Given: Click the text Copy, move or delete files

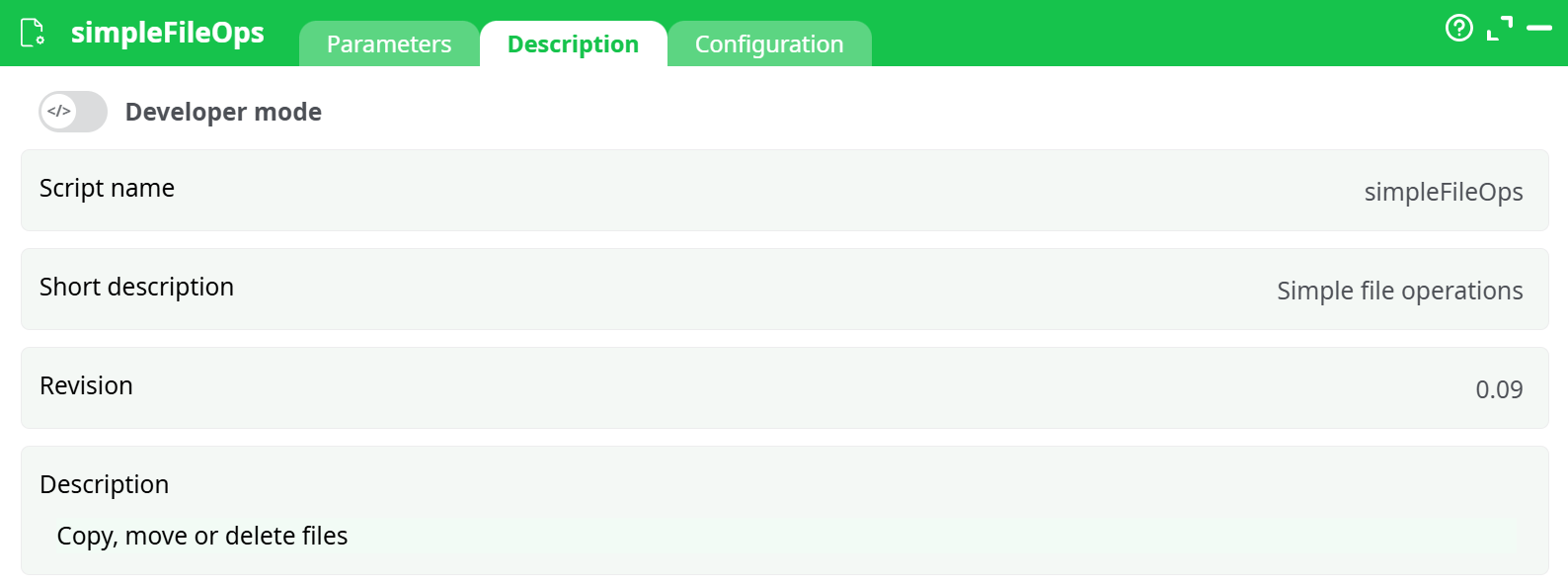Looking at the screenshot, I should pyautogui.click(x=201, y=536).
